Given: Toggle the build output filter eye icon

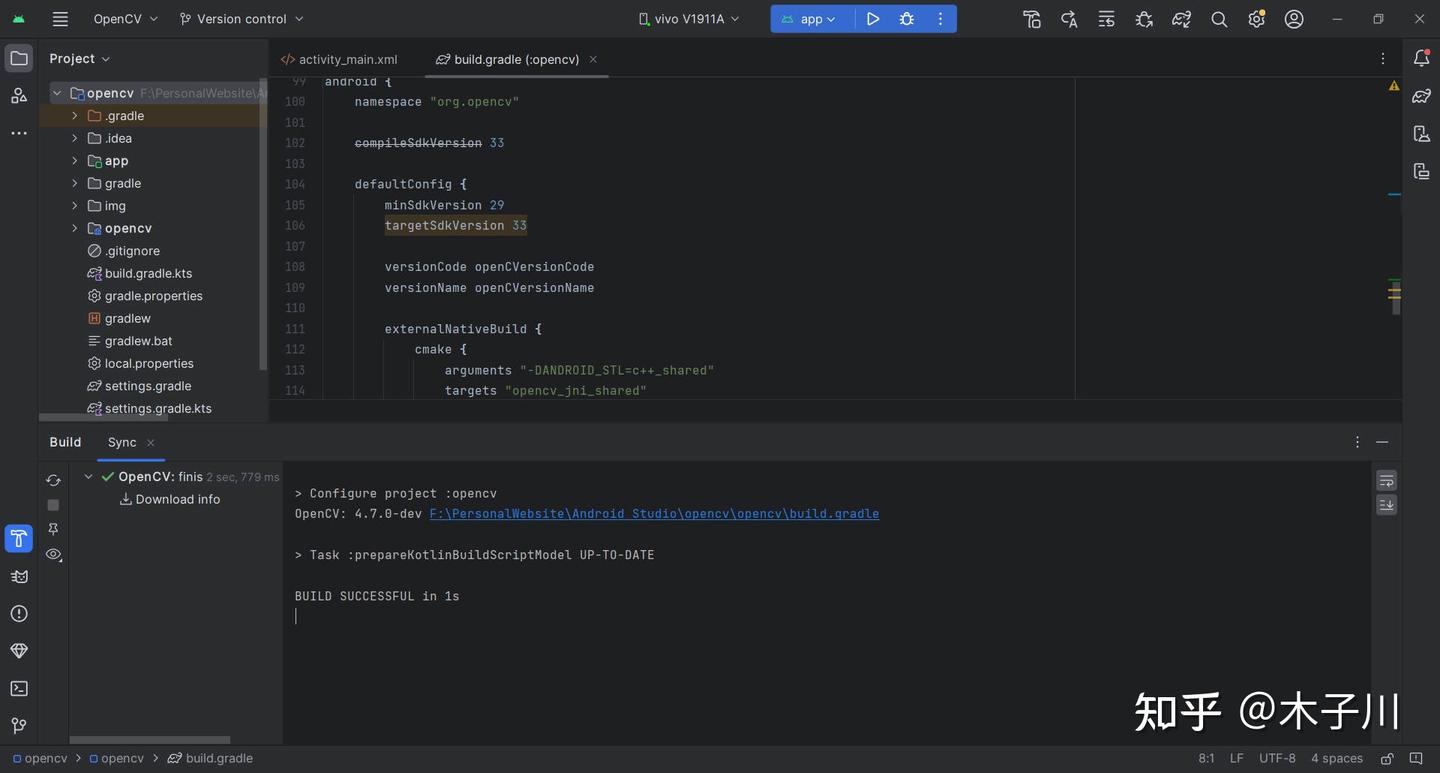Looking at the screenshot, I should (x=52, y=553).
